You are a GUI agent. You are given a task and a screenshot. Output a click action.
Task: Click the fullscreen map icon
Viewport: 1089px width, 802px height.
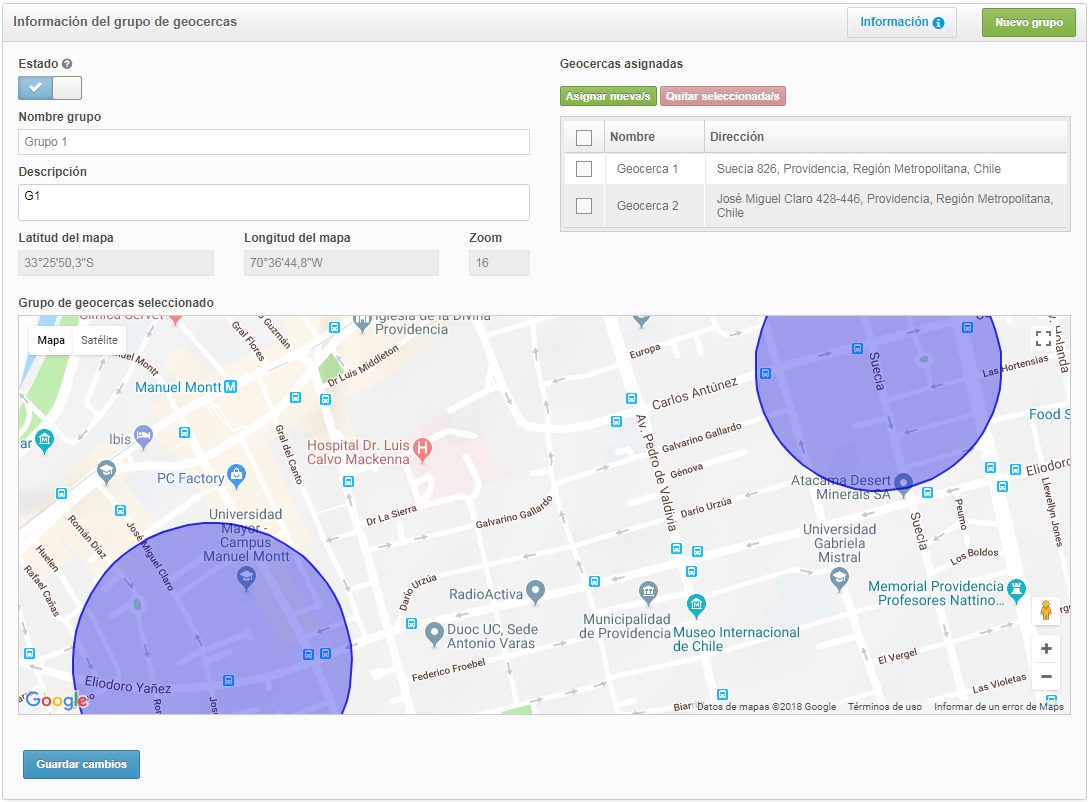1043,338
